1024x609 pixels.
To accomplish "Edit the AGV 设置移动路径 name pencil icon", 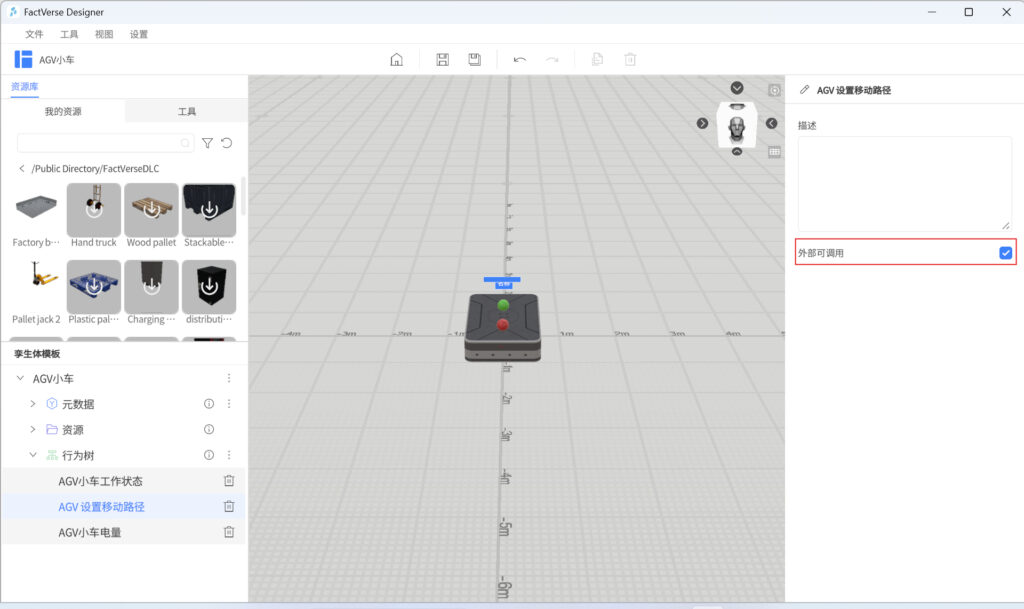I will pos(805,90).
